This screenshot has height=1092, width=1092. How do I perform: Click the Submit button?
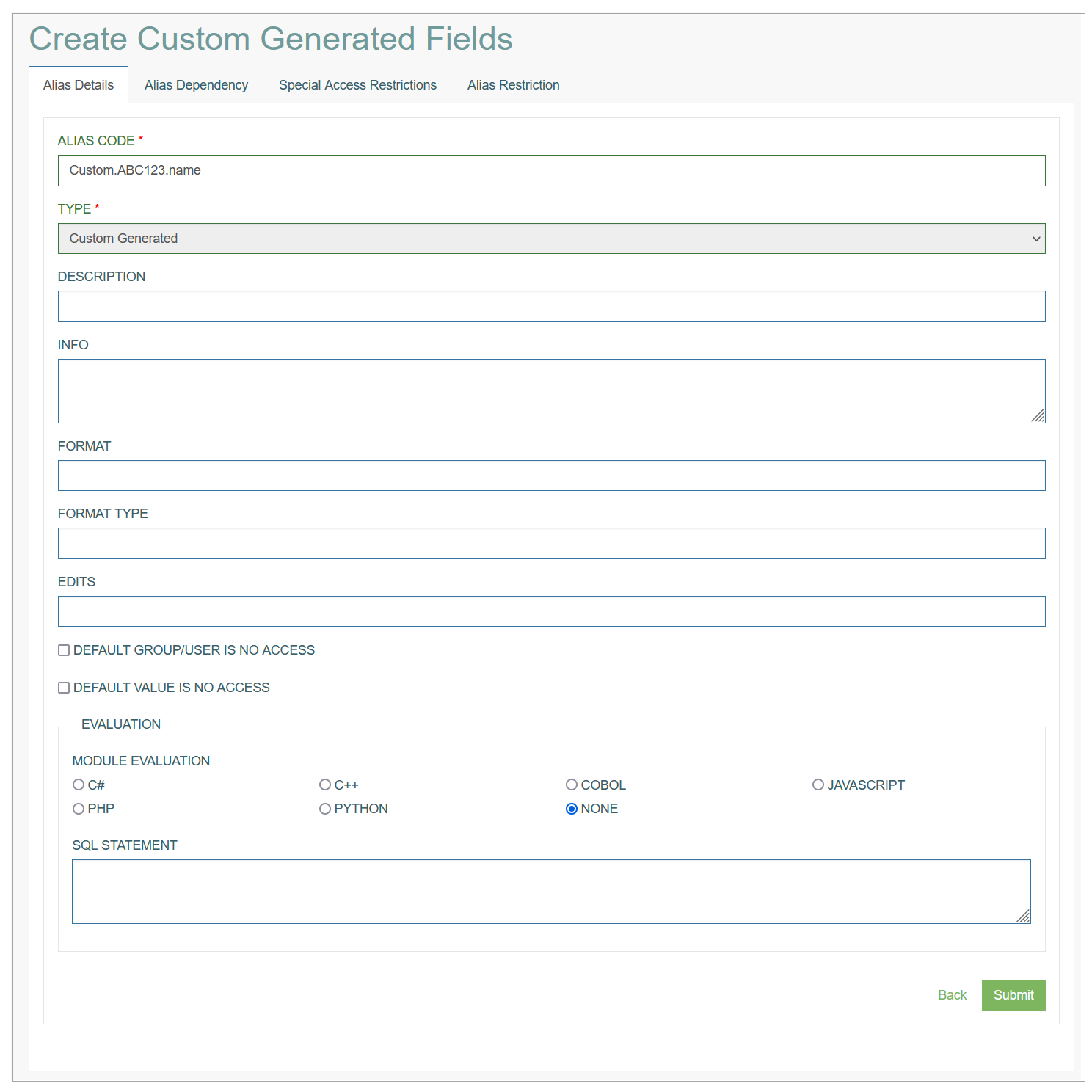pos(1013,995)
